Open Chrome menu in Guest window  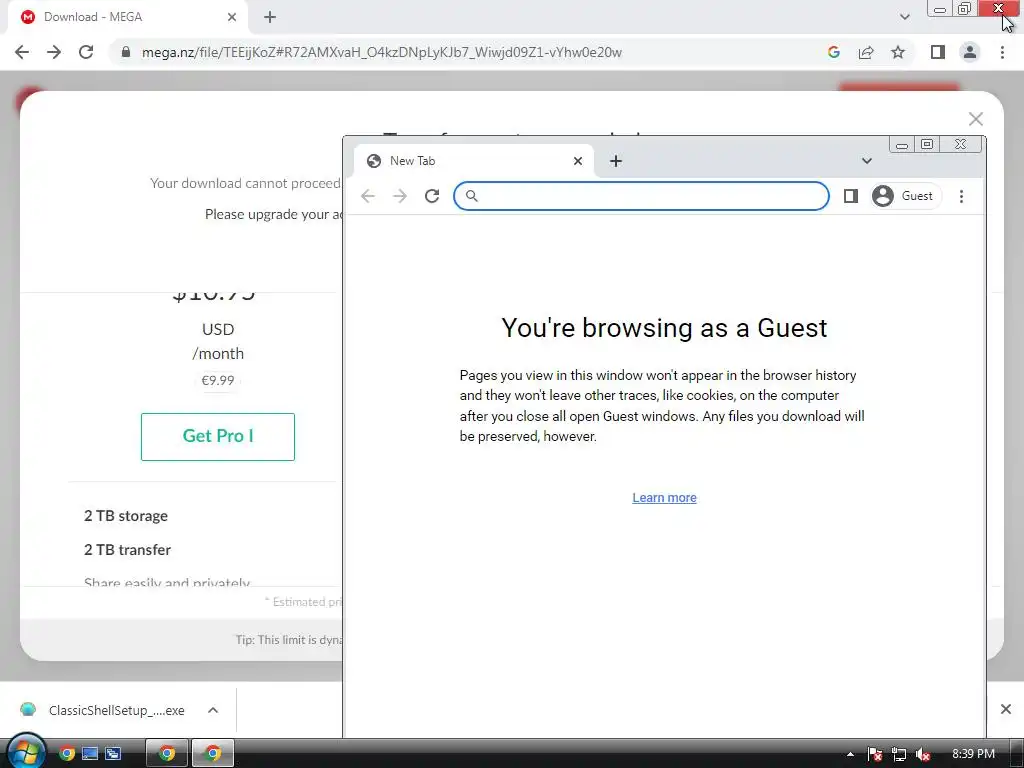click(x=961, y=196)
